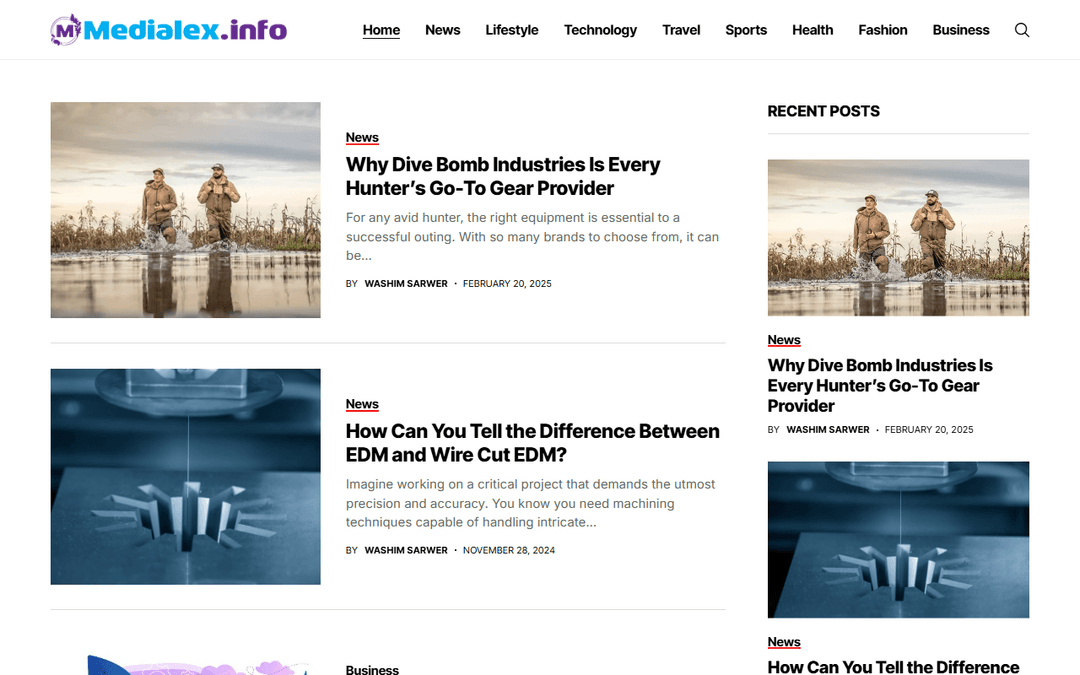Open the Business menu item

point(961,30)
